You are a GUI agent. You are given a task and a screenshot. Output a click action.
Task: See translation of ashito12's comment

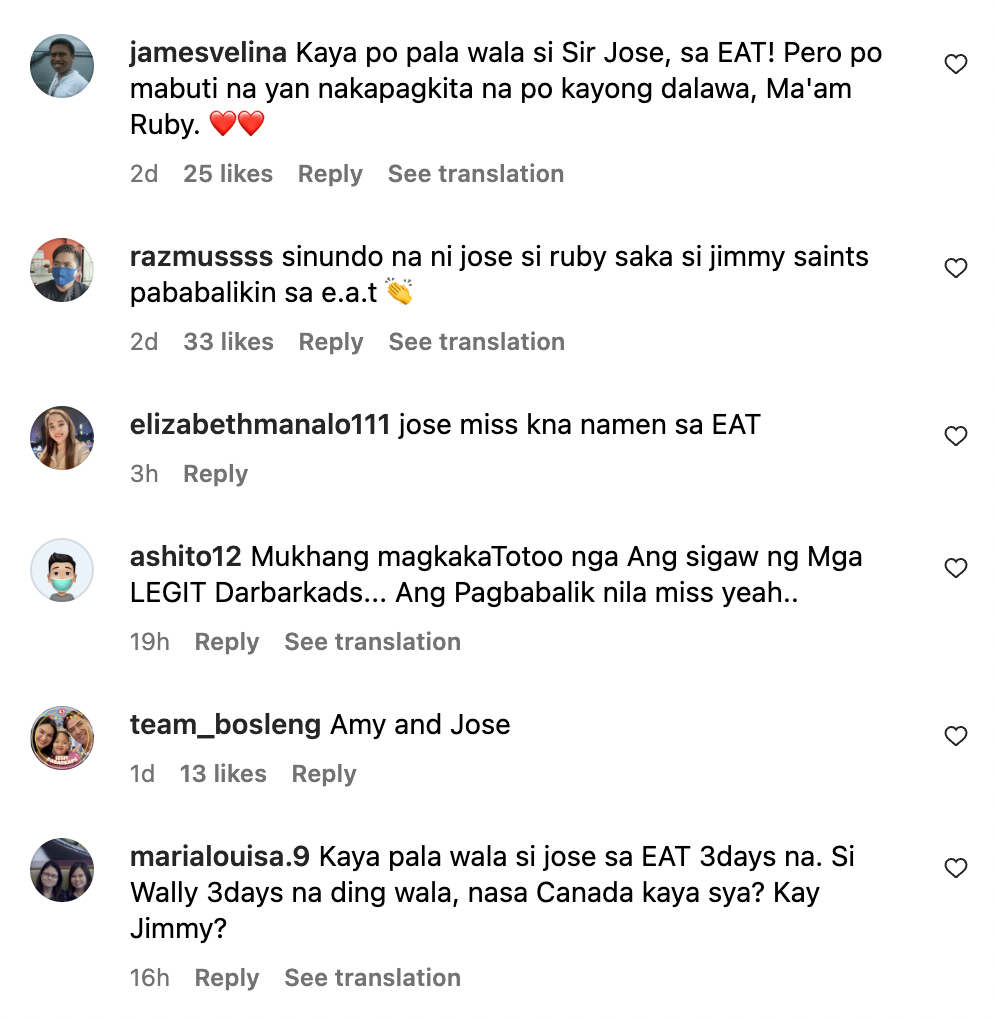pyautogui.click(x=372, y=641)
